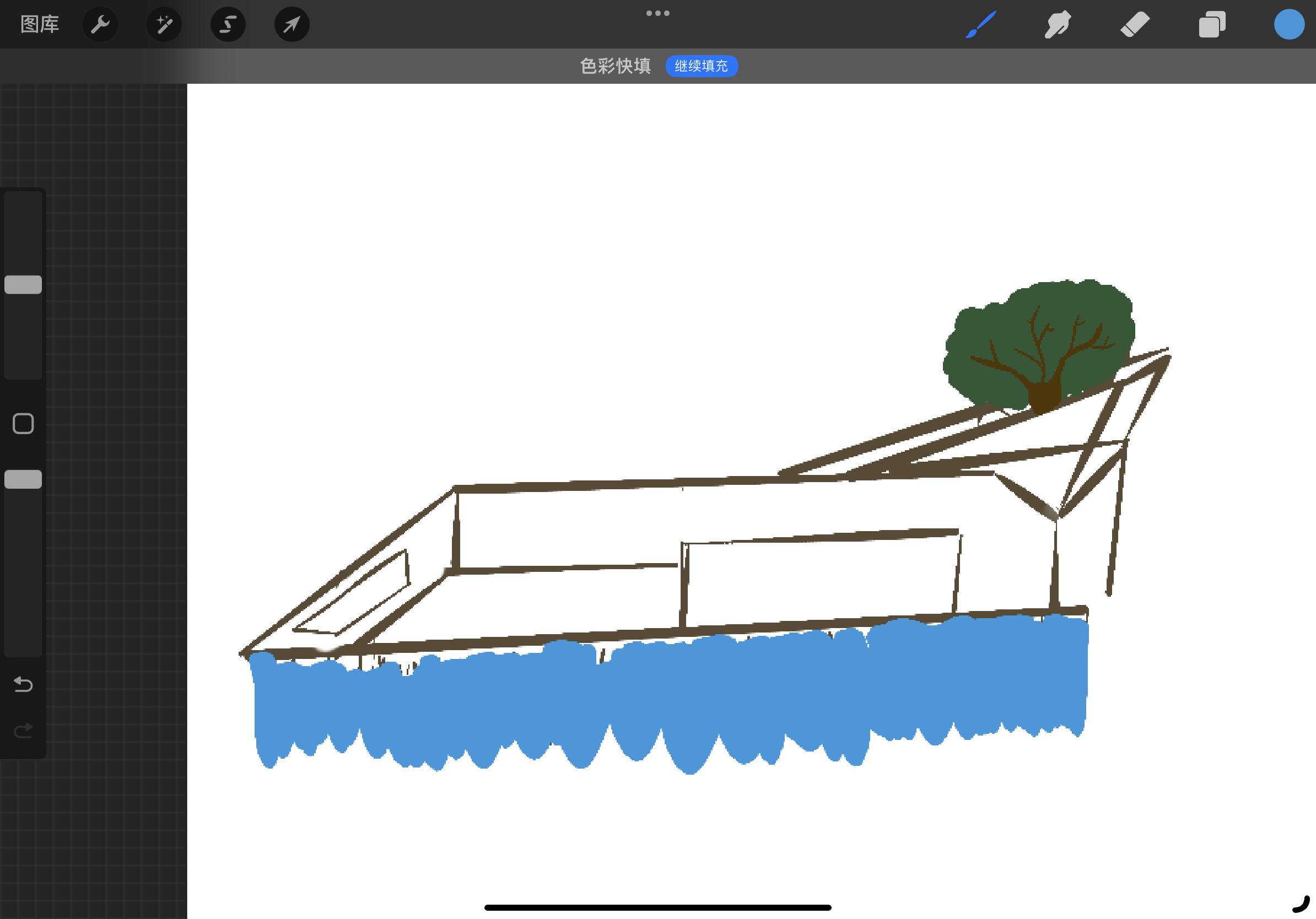
Task: Select the Eraser tool
Action: coord(1135,25)
